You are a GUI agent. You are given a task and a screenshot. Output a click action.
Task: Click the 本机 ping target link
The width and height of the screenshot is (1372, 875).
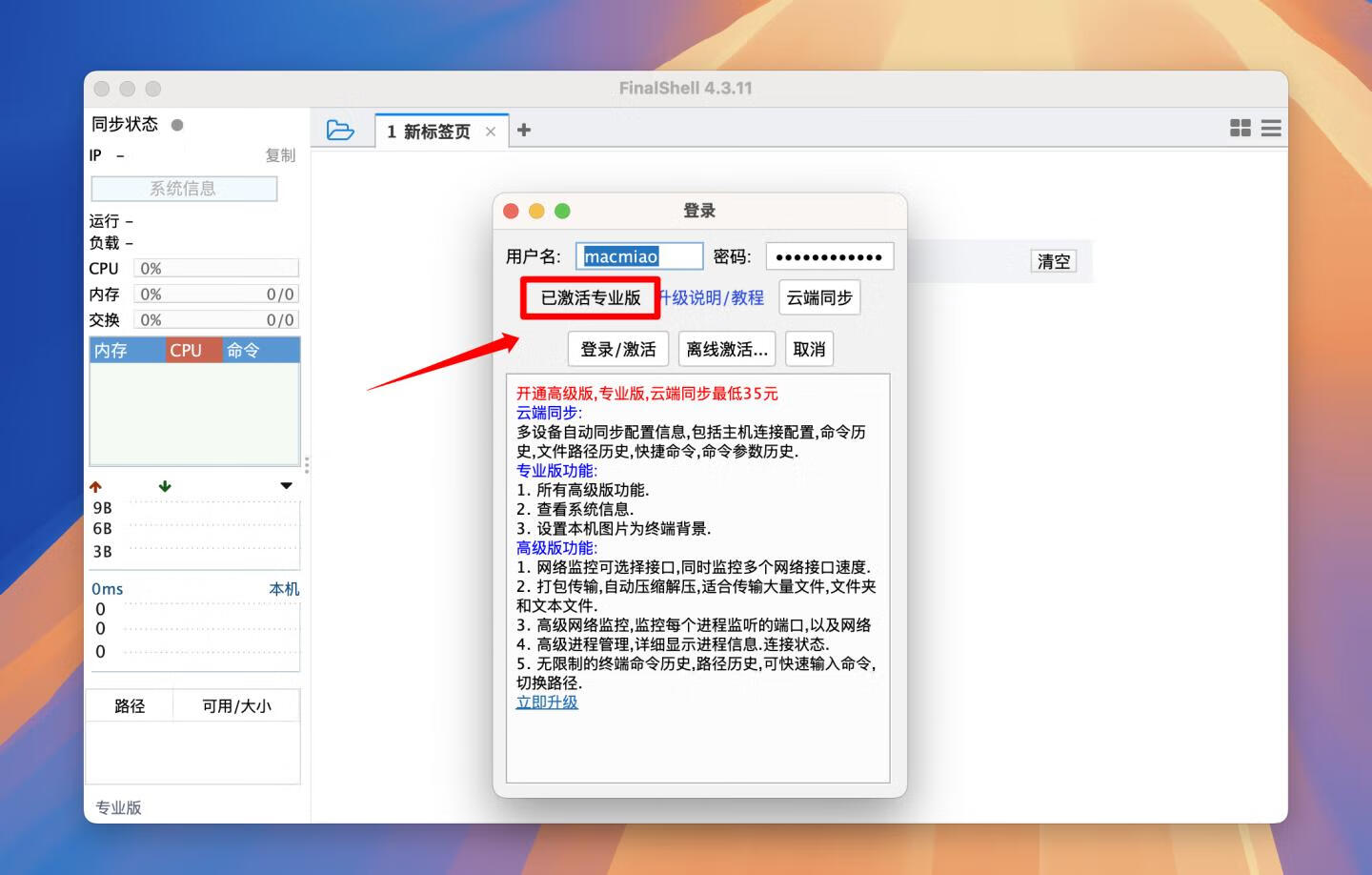click(284, 589)
